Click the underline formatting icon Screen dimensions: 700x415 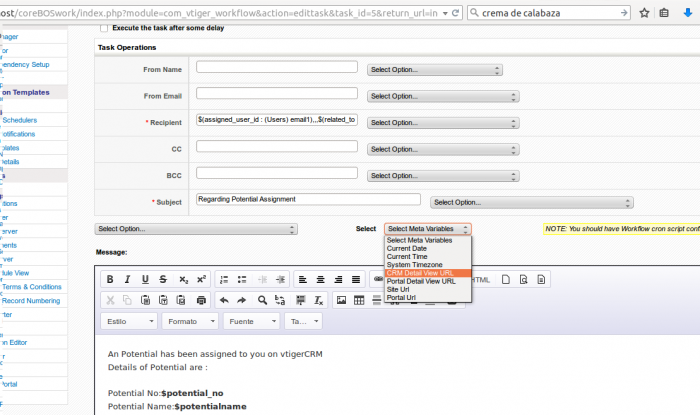pyautogui.click(x=146, y=279)
